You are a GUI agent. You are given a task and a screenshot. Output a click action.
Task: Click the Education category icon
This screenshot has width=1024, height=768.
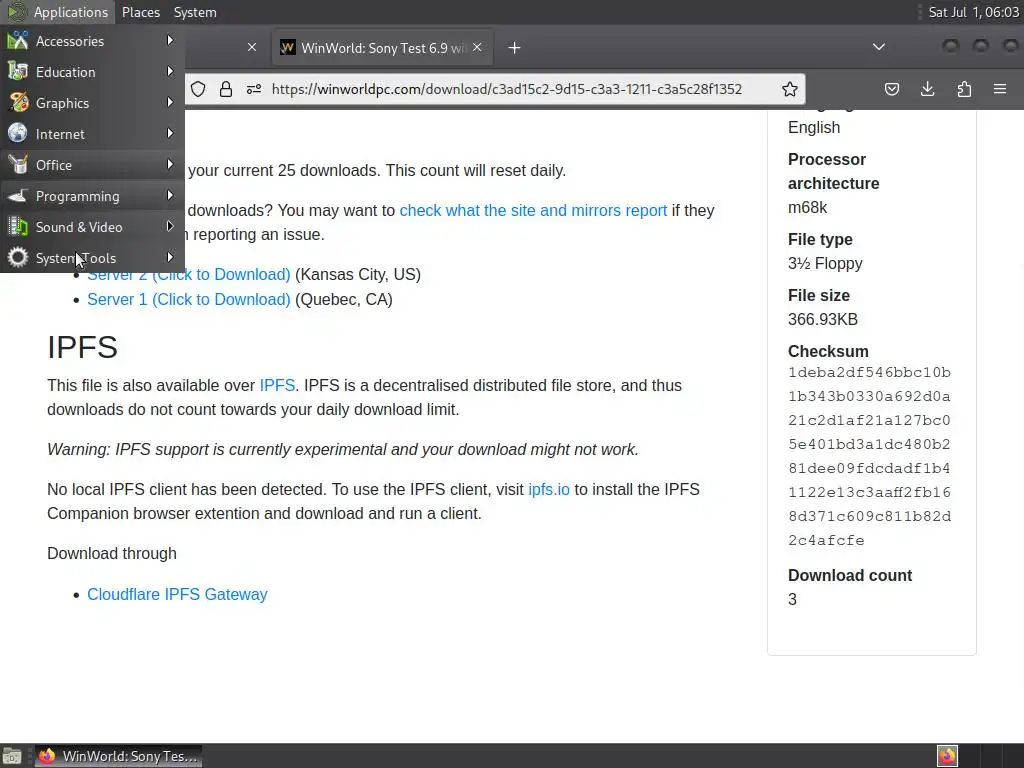point(18,72)
